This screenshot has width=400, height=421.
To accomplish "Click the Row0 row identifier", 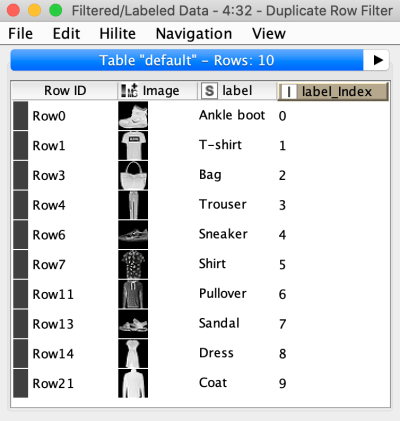I will click(x=49, y=116).
